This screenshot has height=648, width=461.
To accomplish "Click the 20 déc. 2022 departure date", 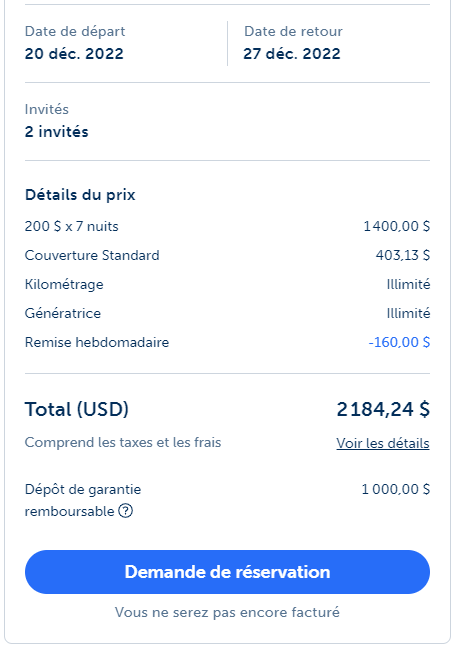I will 74,54.
